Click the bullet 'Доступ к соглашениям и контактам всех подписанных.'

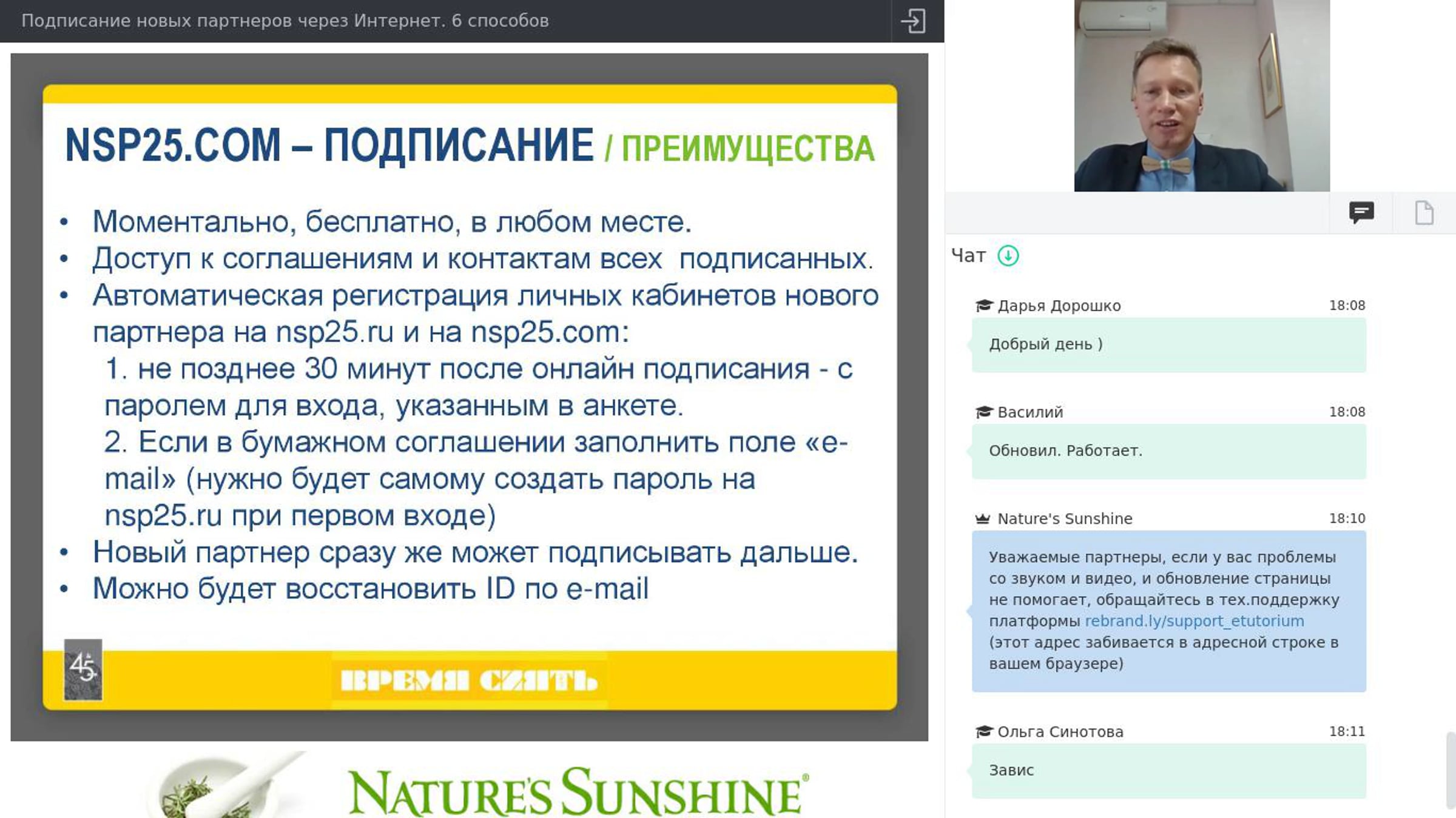[x=483, y=259]
